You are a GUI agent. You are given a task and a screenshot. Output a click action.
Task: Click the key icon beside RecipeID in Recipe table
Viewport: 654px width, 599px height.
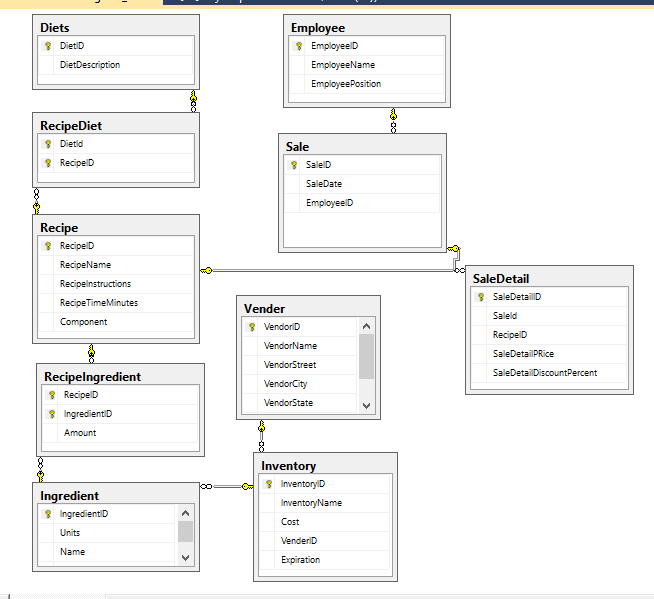tap(48, 246)
